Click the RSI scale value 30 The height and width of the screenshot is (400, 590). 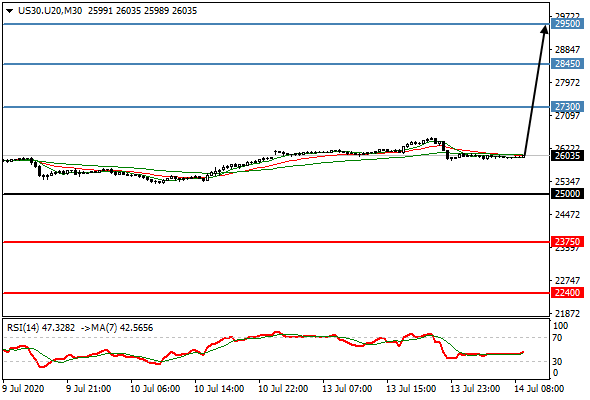pos(557,362)
